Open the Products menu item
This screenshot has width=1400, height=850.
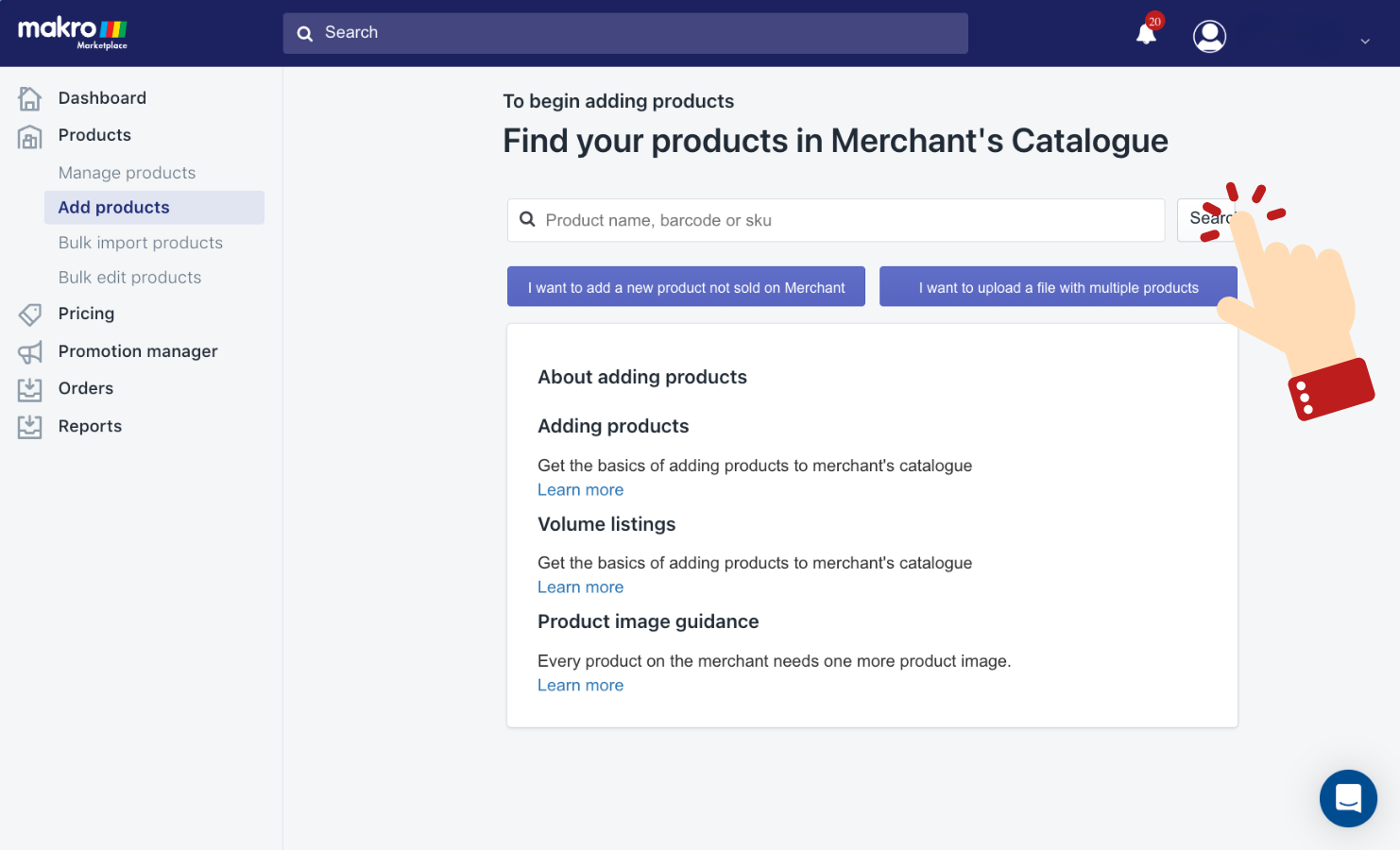(94, 135)
